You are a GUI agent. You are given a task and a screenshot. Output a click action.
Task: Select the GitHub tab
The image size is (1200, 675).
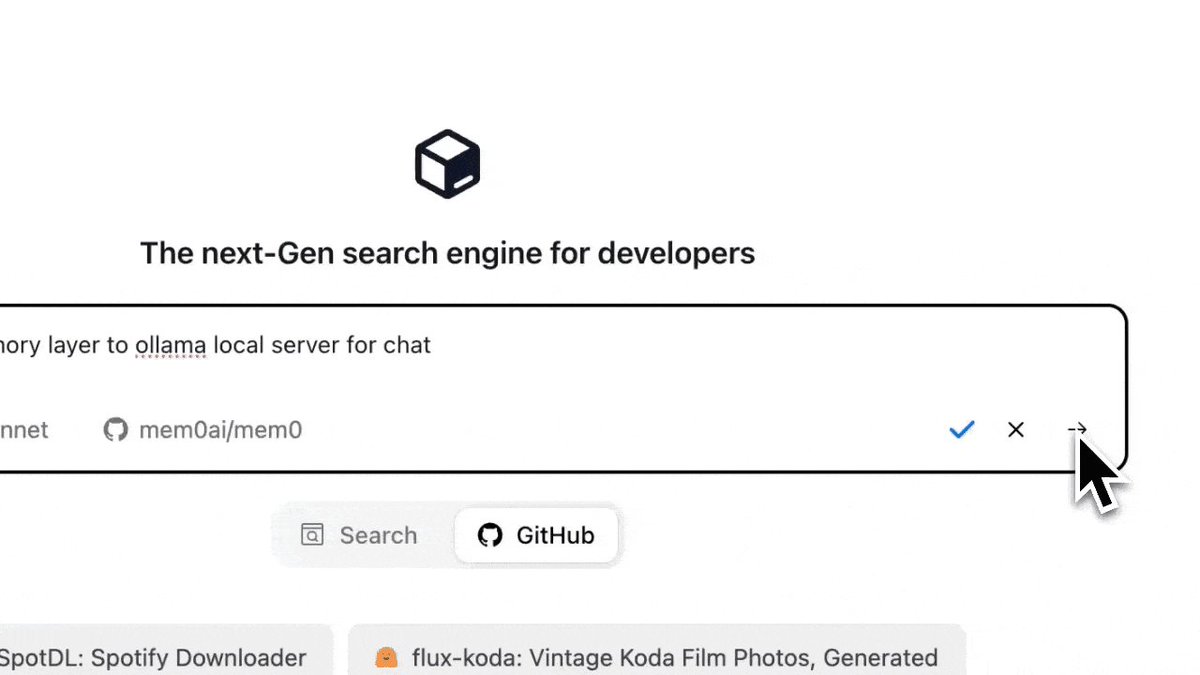pyautogui.click(x=536, y=535)
